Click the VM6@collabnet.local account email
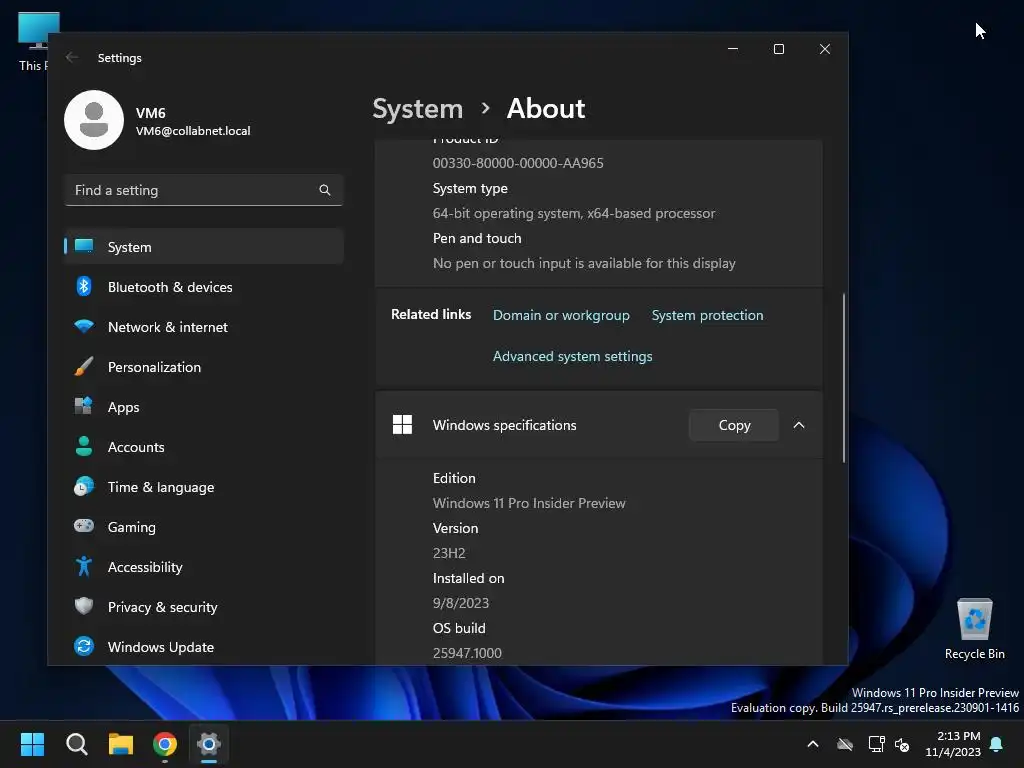Viewport: 1024px width, 768px height. pos(193,131)
